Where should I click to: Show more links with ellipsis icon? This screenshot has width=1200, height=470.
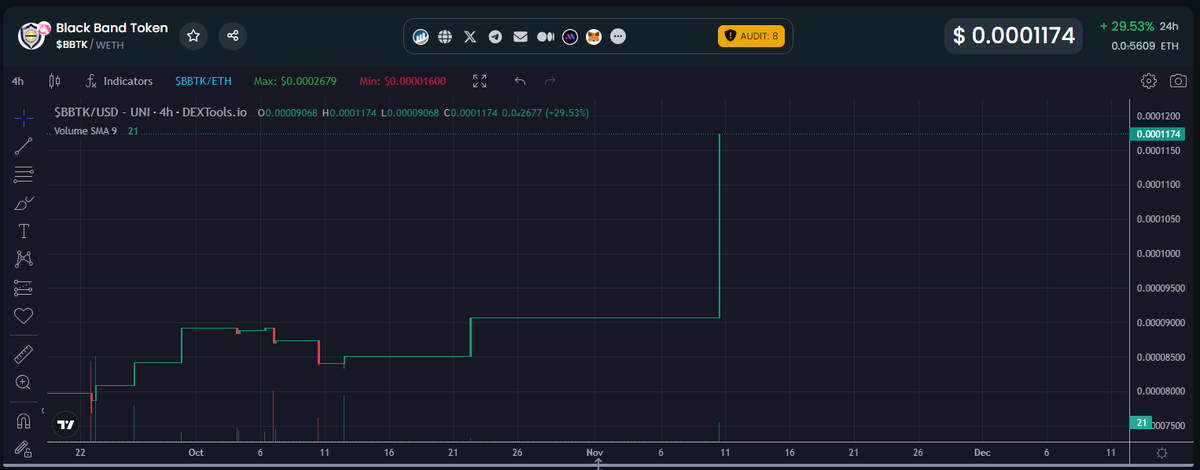coord(618,37)
